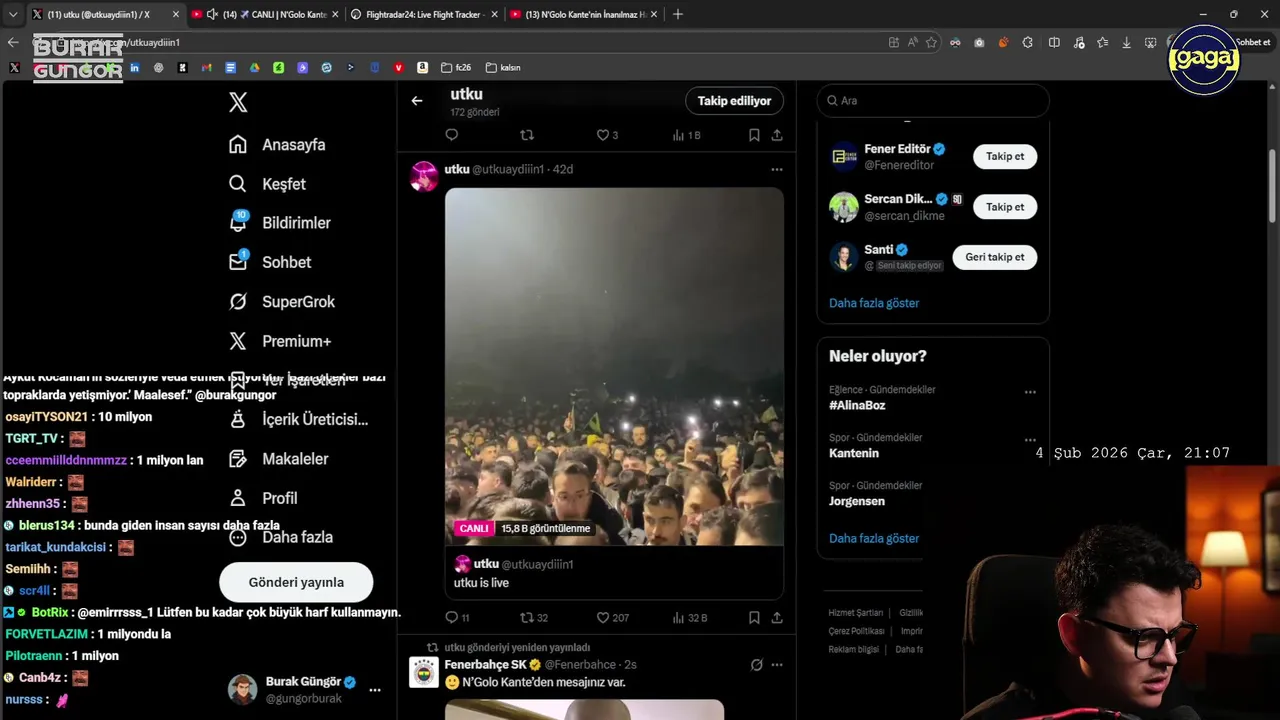Image resolution: width=1280 pixels, height=720 pixels.
Task: Click reply icon on the top post
Action: tap(451, 135)
